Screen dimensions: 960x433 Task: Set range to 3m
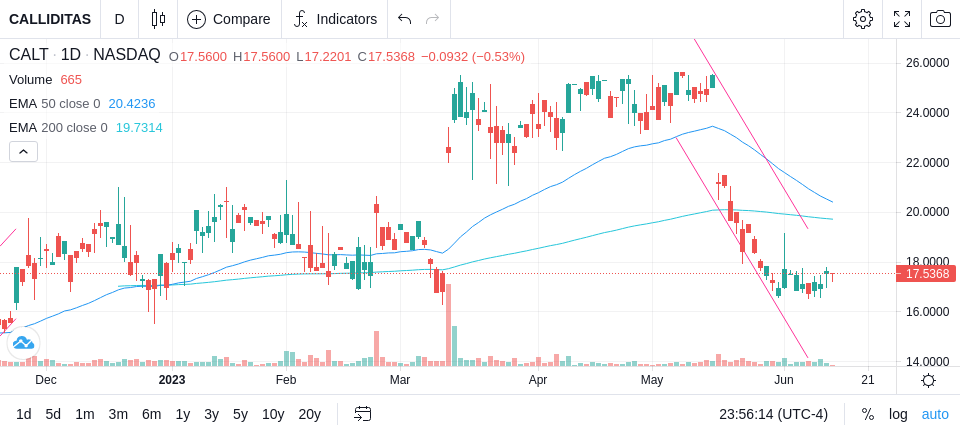coord(118,414)
